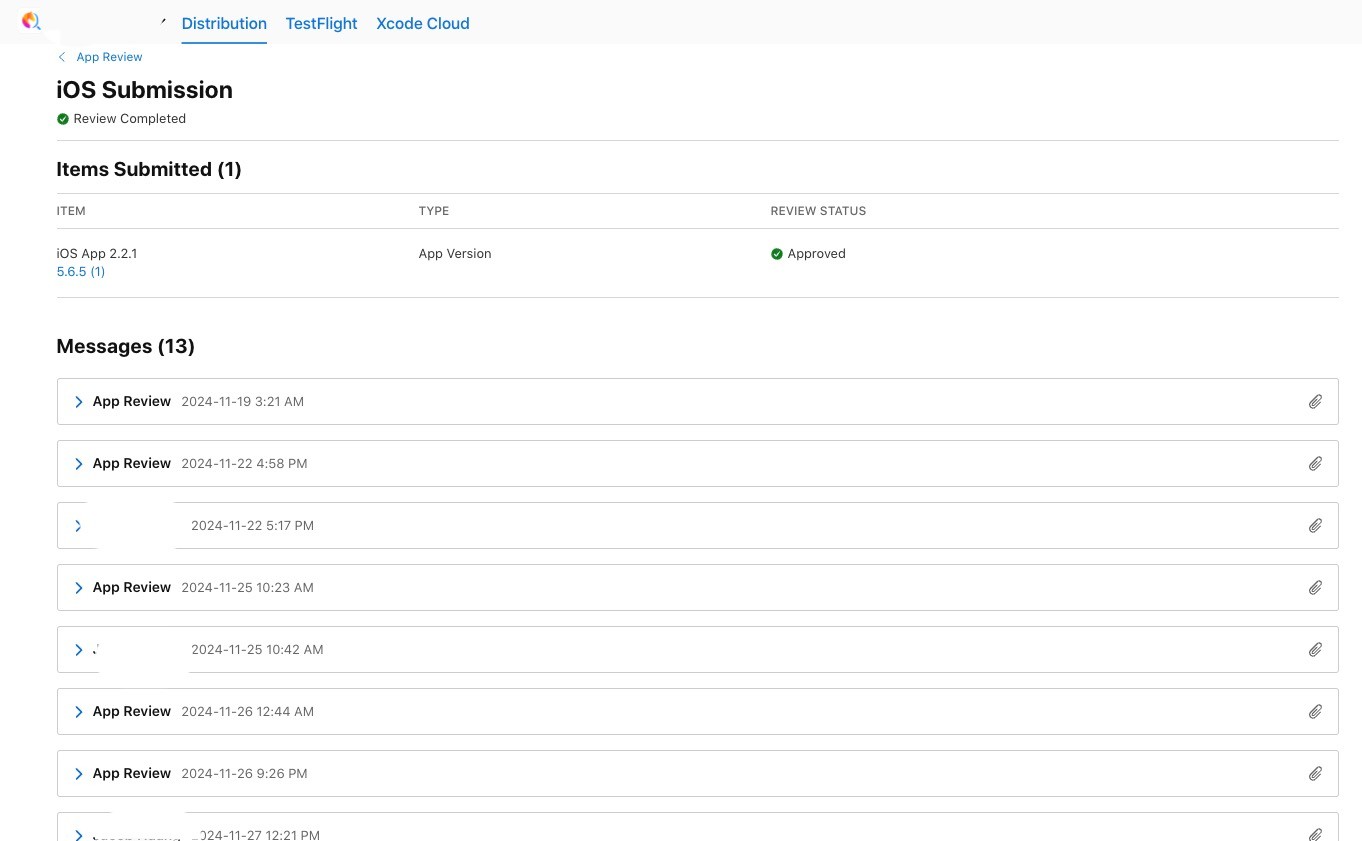Click the green Approved status icon
Image resolution: width=1362 pixels, height=841 pixels.
coord(777,254)
